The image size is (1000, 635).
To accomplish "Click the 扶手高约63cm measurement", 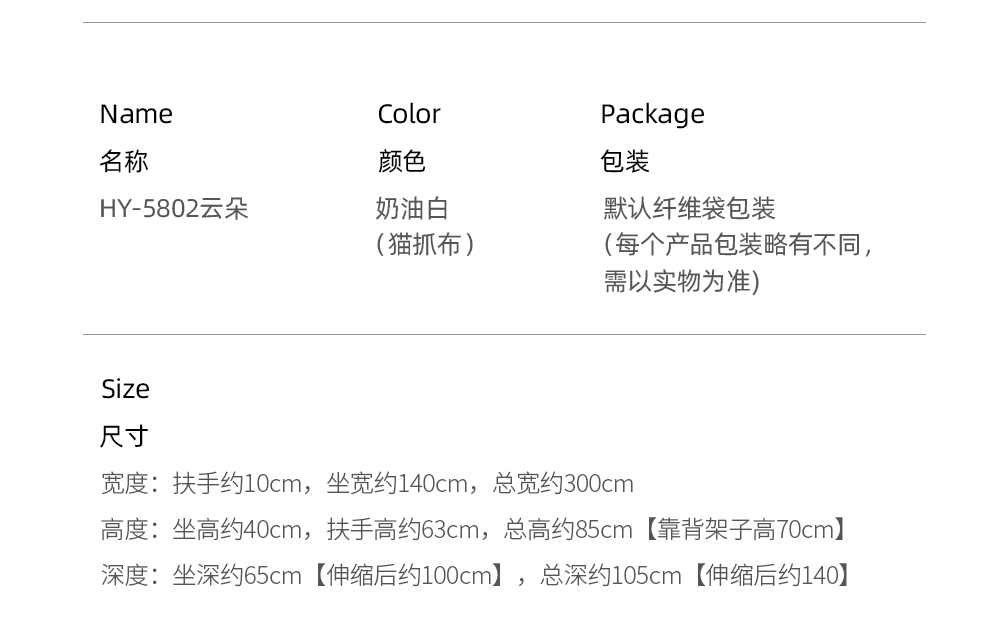I will point(403,530).
